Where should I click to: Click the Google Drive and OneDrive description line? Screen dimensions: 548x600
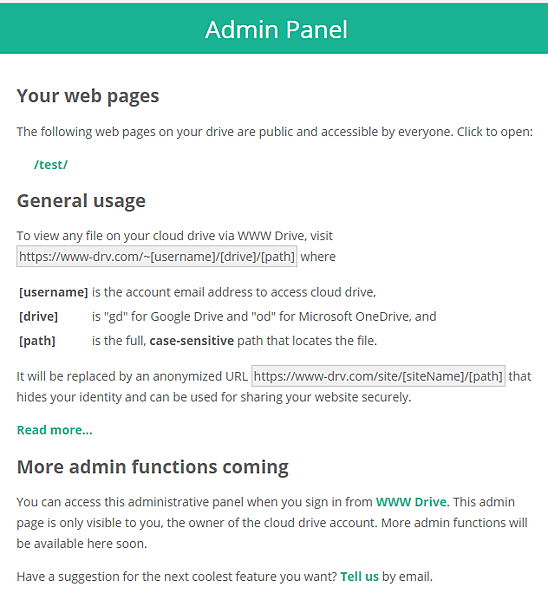[264, 316]
